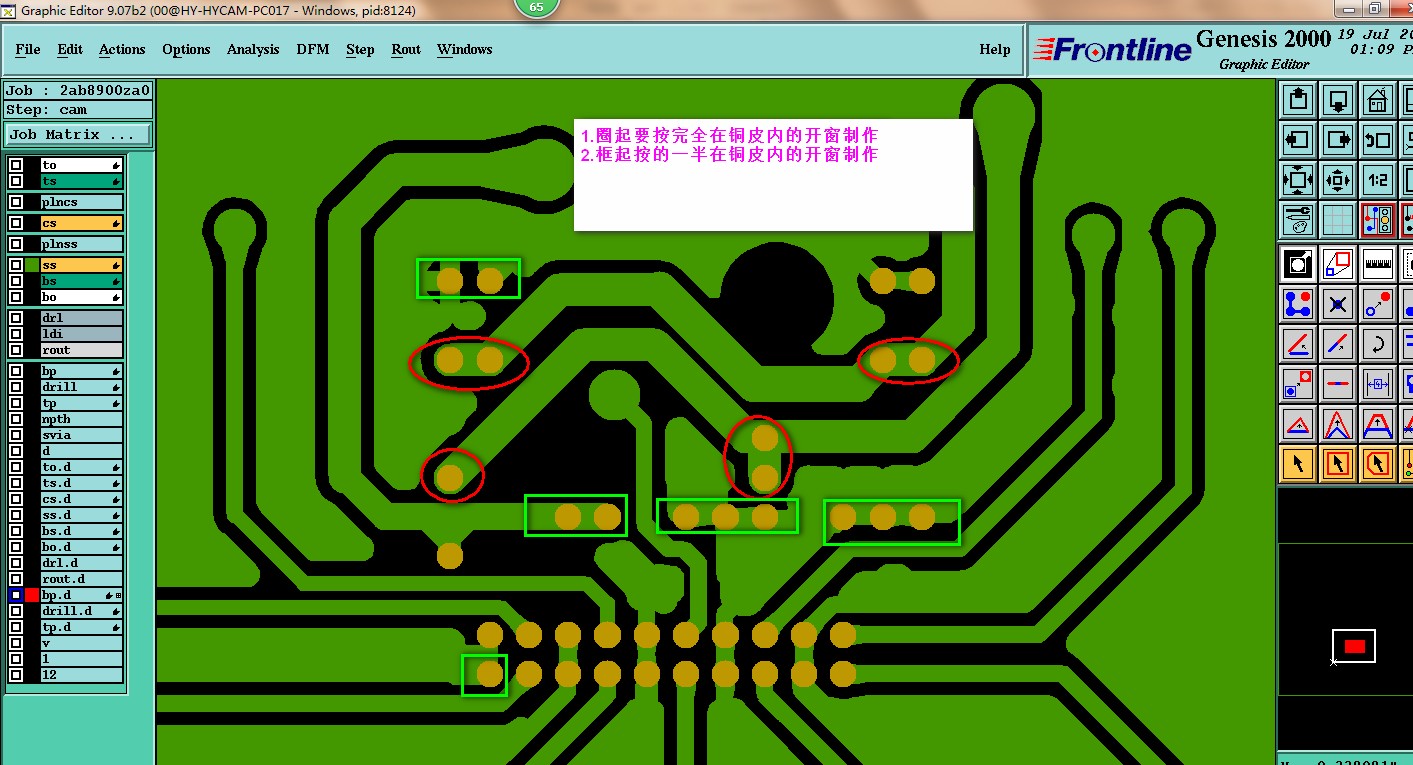Image resolution: width=1413 pixels, height=765 pixels.
Task: Select the polygon-area selection arrow tool
Action: click(1378, 464)
